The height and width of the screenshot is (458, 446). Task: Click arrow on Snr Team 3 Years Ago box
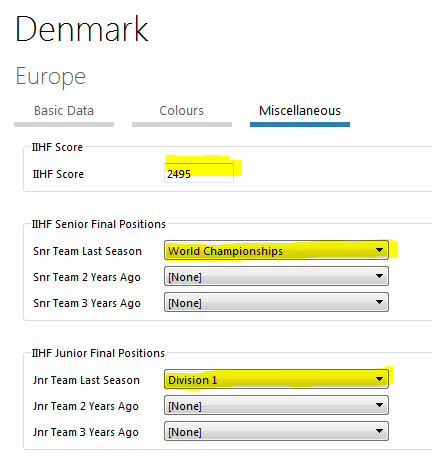379,302
